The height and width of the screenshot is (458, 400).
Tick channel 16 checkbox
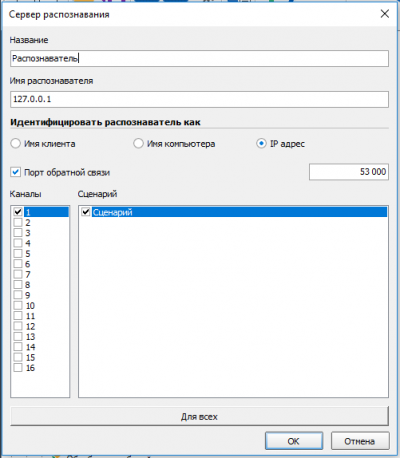[x=18, y=368]
